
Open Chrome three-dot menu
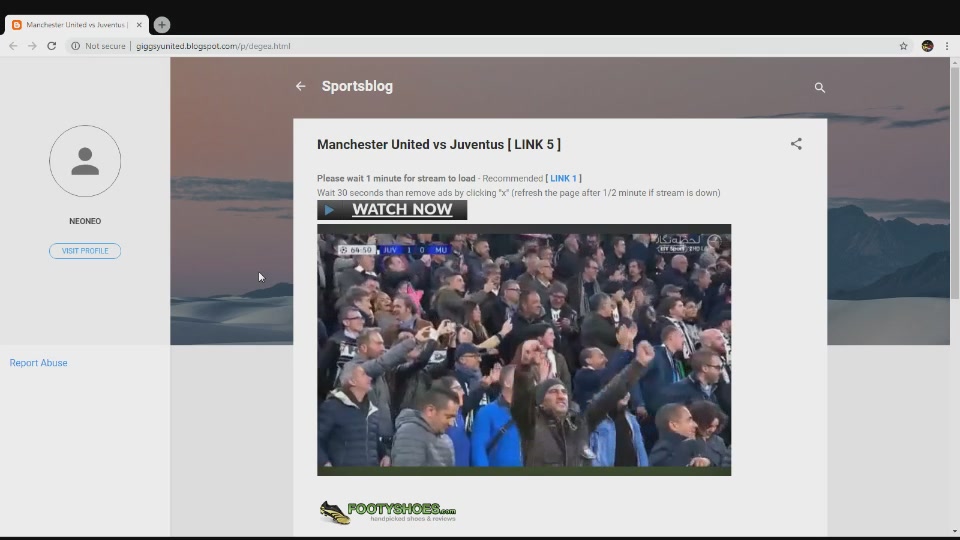pyautogui.click(x=947, y=46)
